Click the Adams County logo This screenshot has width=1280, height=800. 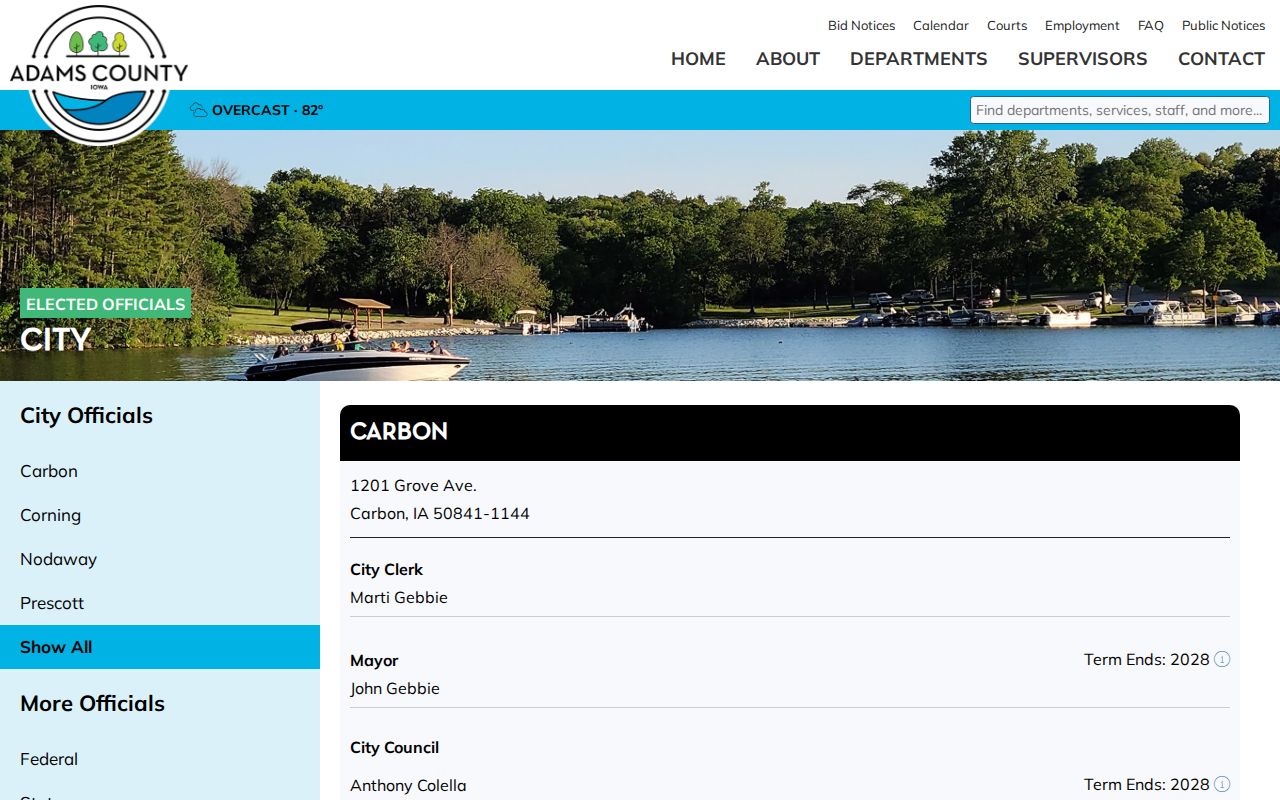click(99, 74)
